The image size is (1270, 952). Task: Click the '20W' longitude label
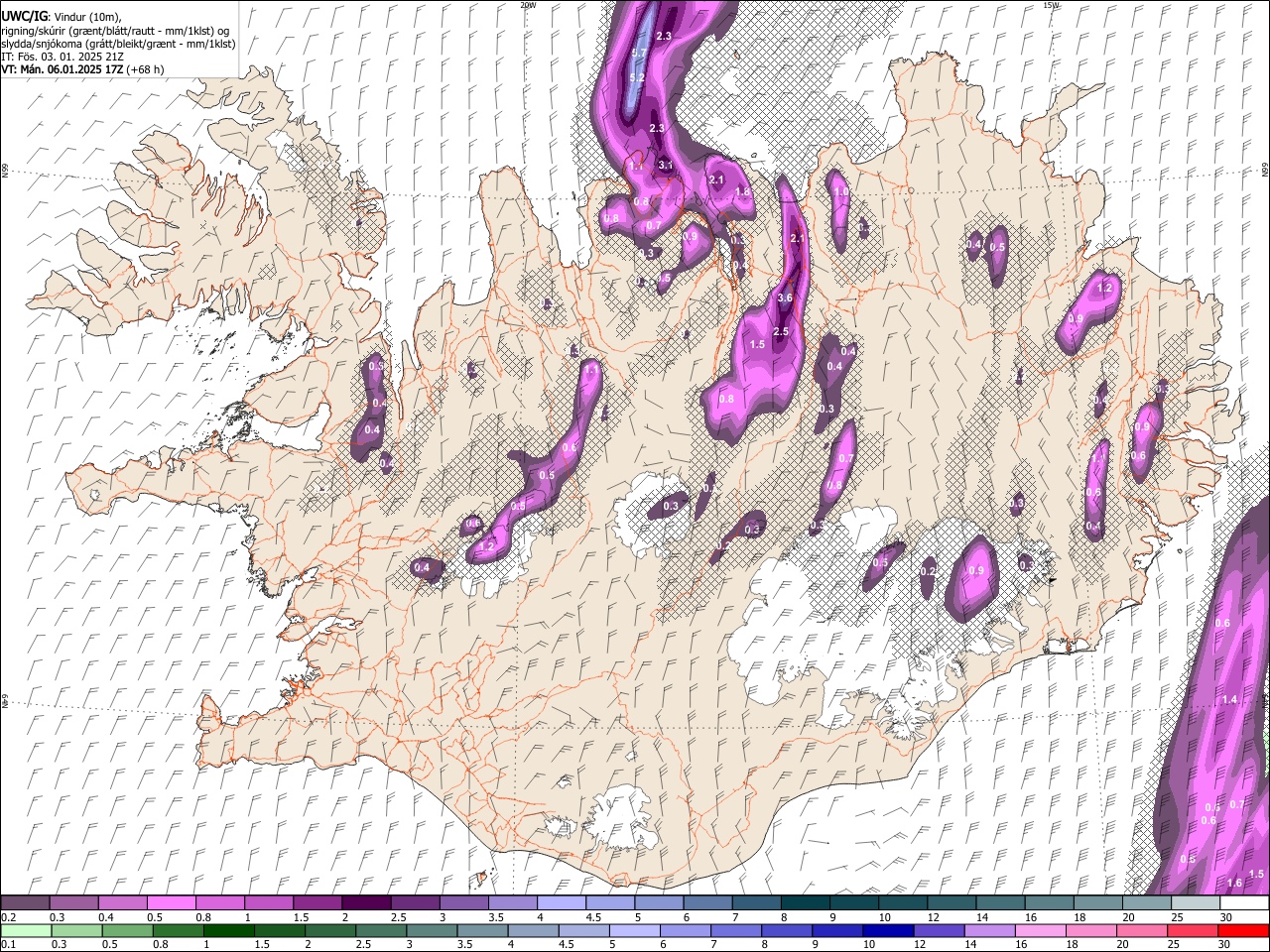coord(528,5)
